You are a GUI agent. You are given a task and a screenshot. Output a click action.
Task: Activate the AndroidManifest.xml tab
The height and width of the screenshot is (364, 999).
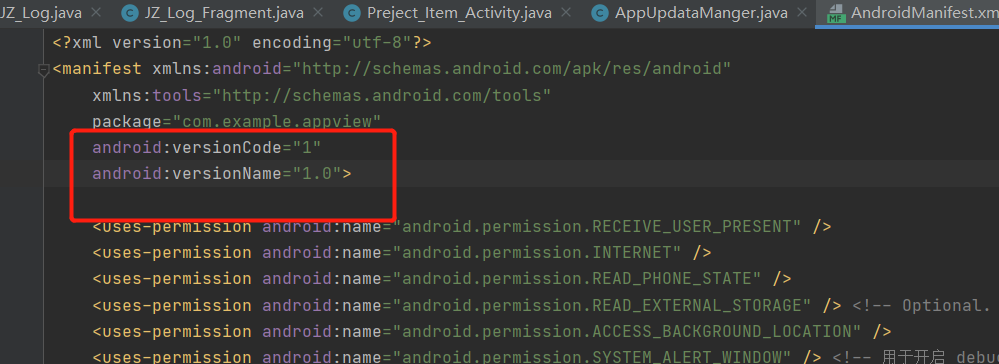(x=924, y=13)
